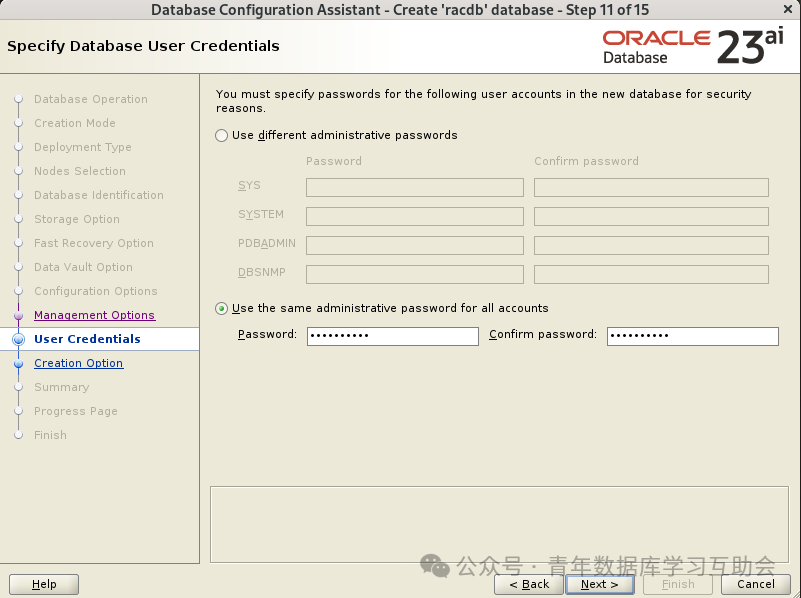The width and height of the screenshot is (801, 598).
Task: Click the 'Nodes Selection' step label
Action: pos(80,171)
